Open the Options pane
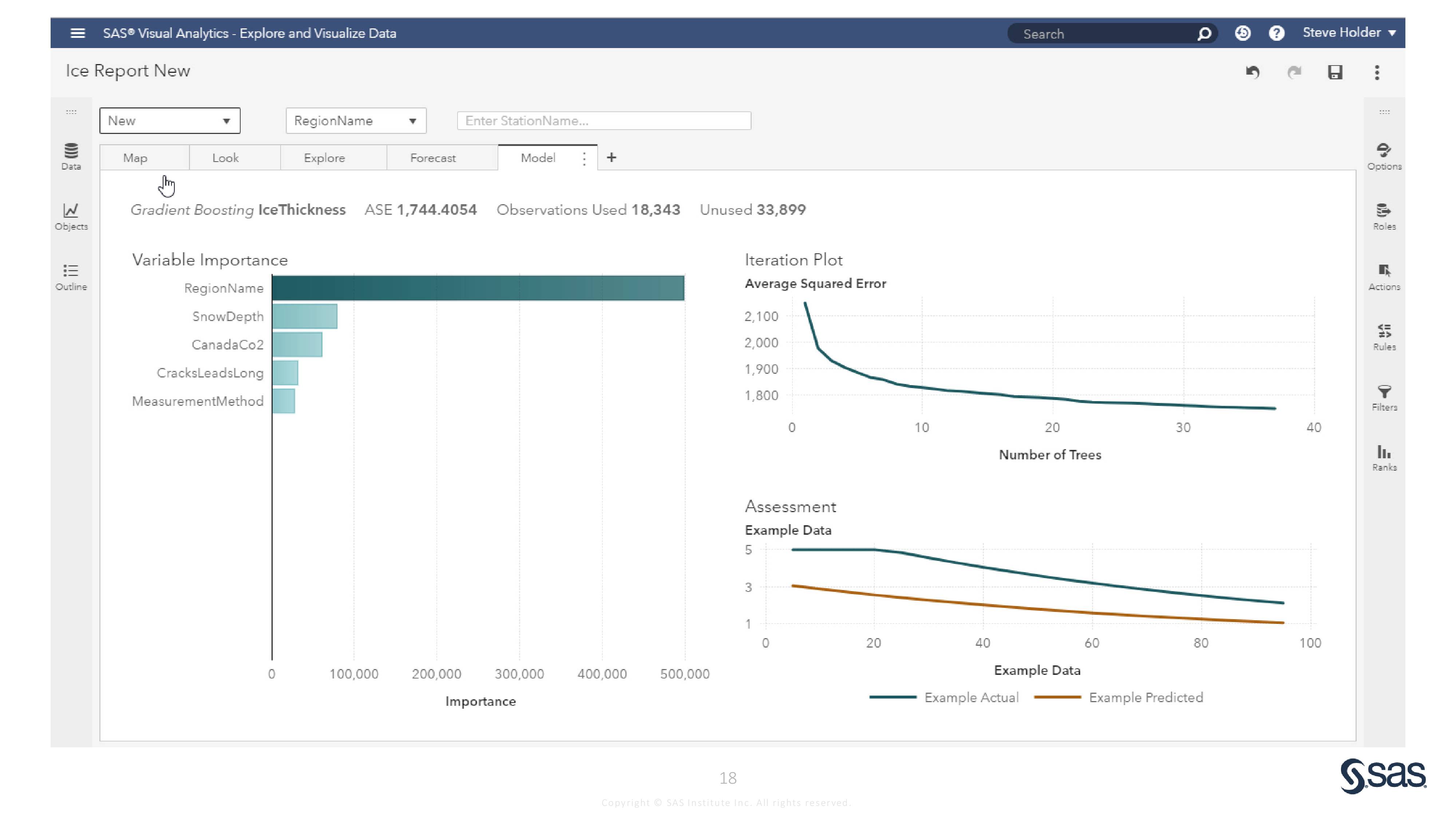Screen dimensions: 1456x819 [x=1384, y=157]
